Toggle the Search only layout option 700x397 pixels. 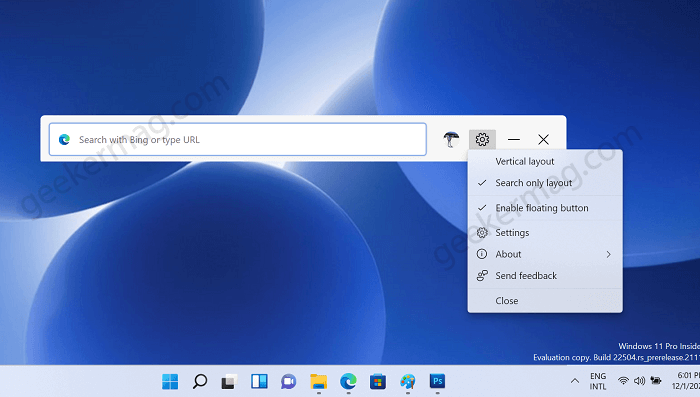click(x=545, y=183)
